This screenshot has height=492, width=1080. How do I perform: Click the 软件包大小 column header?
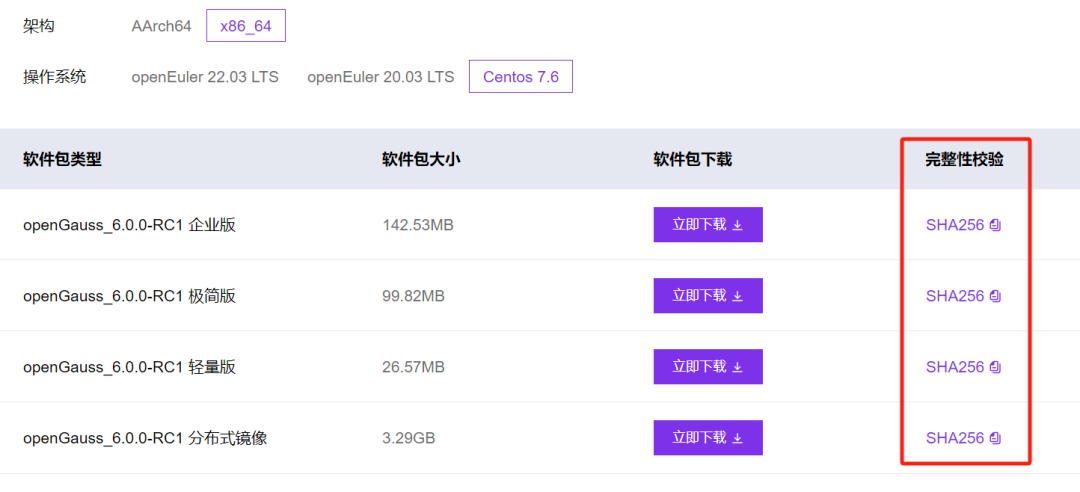421,159
